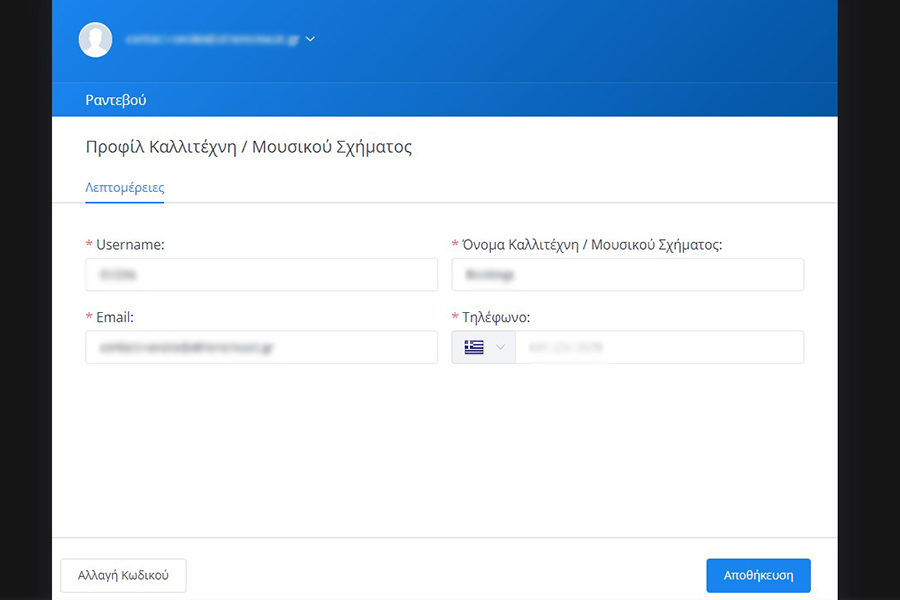Viewport: 900px width, 600px height.
Task: Switch to the Λεπτομέρειες tab
Action: click(x=125, y=187)
